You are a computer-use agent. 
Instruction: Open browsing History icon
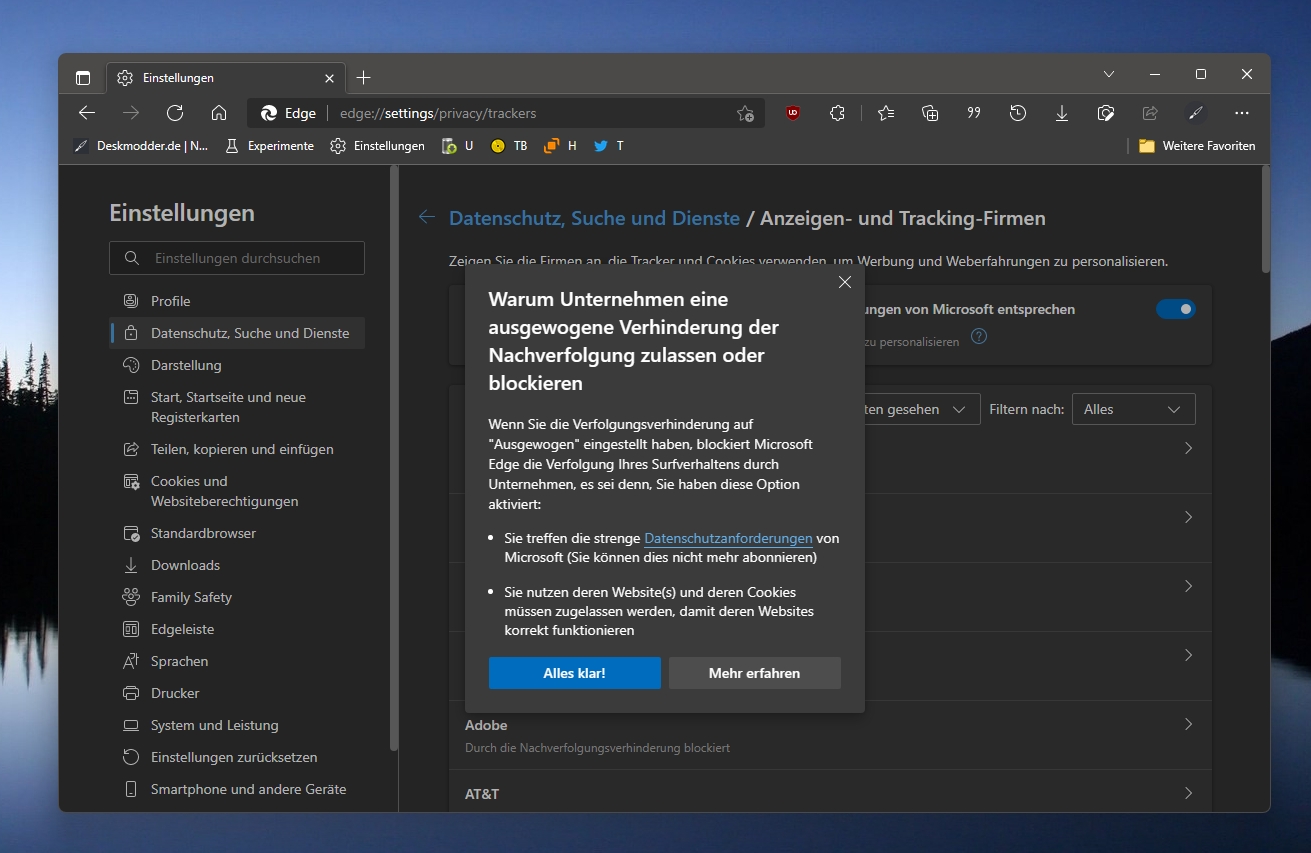pyautogui.click(x=1018, y=113)
